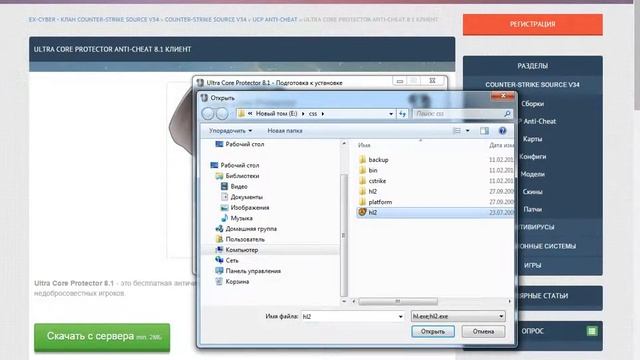Expand the address bar history dropdown
Image resolution: width=640 pixels, height=360 pixels.
pos(391,114)
